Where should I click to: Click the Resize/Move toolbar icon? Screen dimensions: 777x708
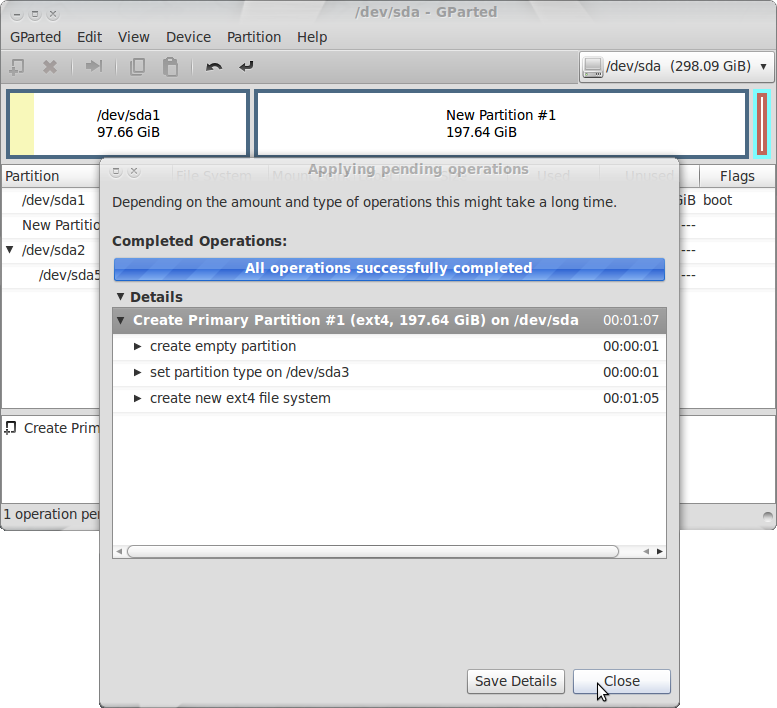(x=94, y=66)
